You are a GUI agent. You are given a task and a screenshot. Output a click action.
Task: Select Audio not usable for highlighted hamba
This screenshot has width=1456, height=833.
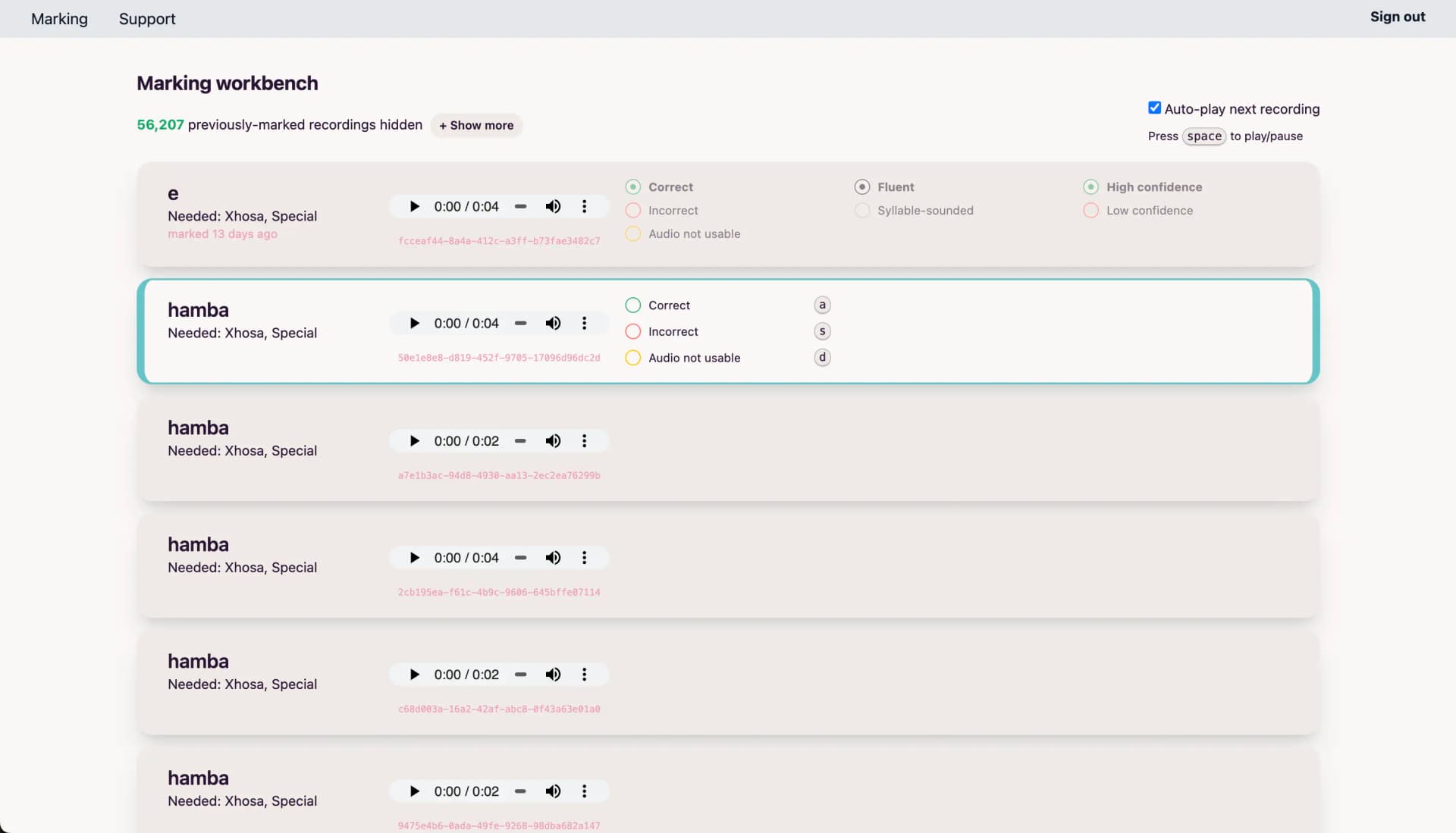(x=633, y=358)
